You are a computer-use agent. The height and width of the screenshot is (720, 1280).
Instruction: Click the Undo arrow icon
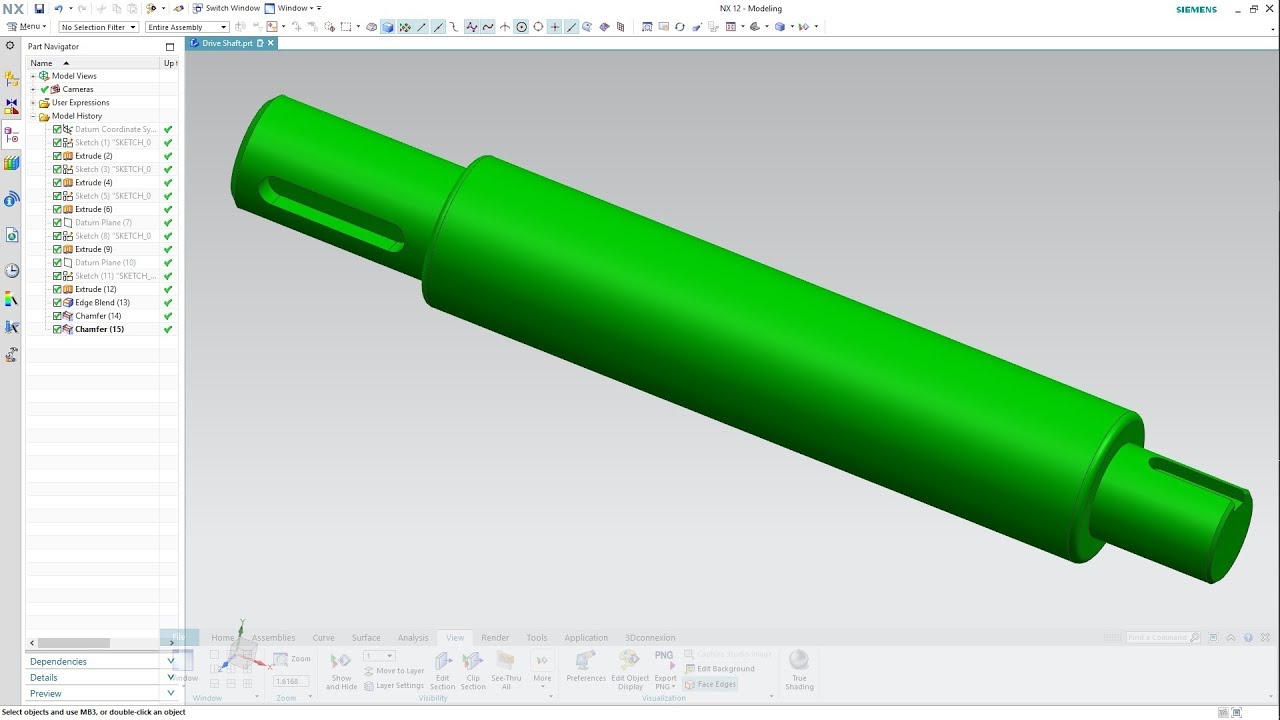click(x=58, y=9)
